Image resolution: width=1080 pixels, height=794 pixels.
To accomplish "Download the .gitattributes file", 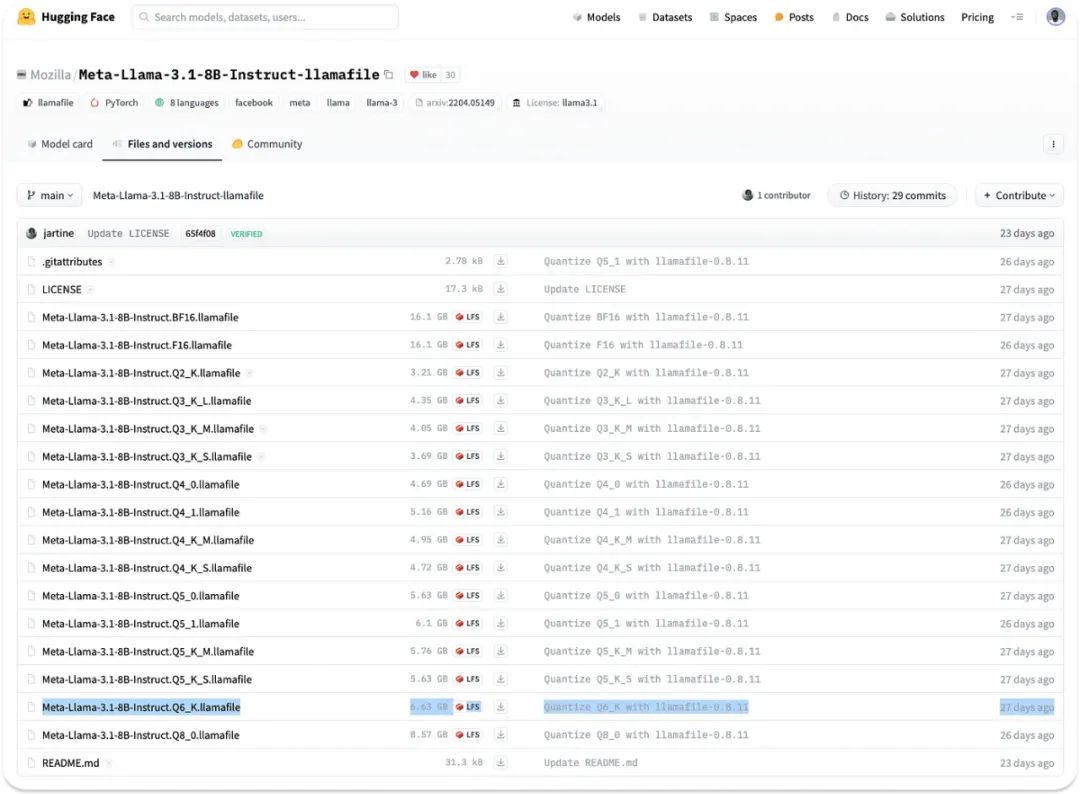I will (x=501, y=261).
